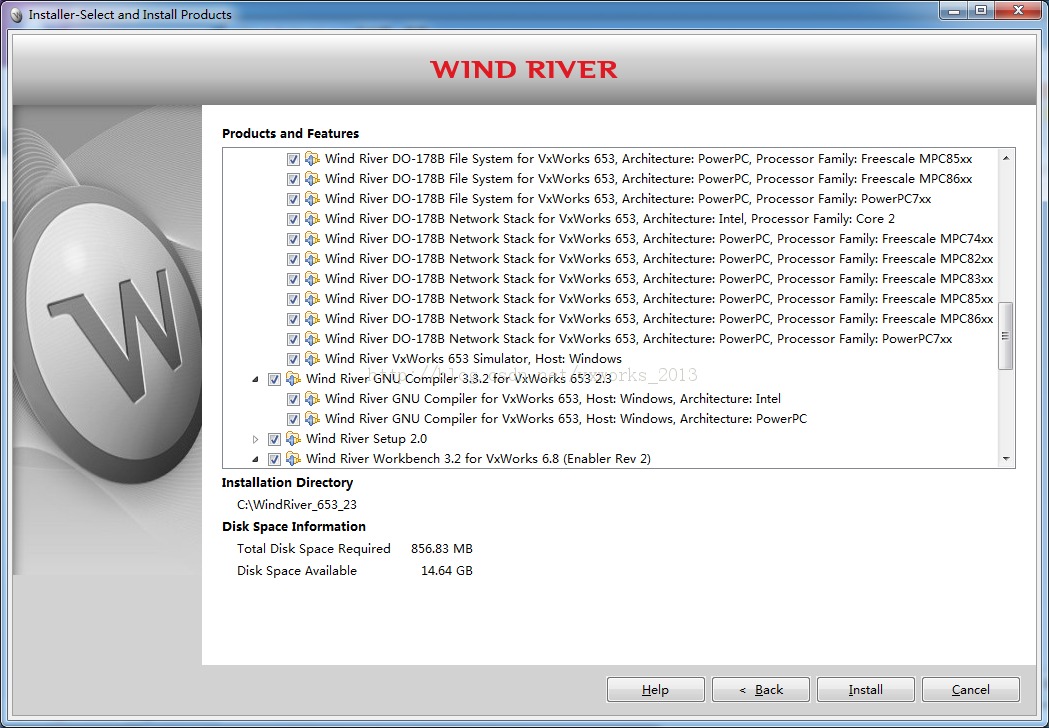Screen dimensions: 1049x728
Task: Click the product icon beside Wind River Workbench 3.2
Action: click(x=293, y=459)
